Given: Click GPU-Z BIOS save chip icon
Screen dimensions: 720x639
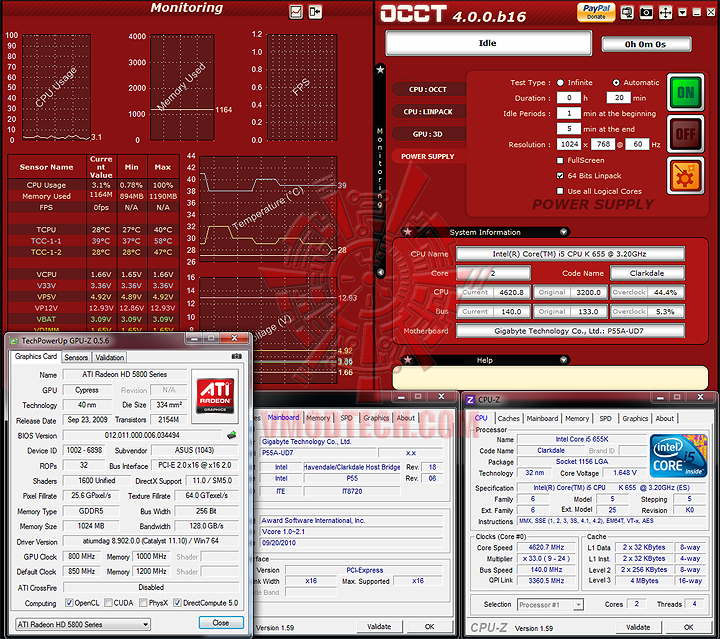Looking at the screenshot, I should 232,435.
